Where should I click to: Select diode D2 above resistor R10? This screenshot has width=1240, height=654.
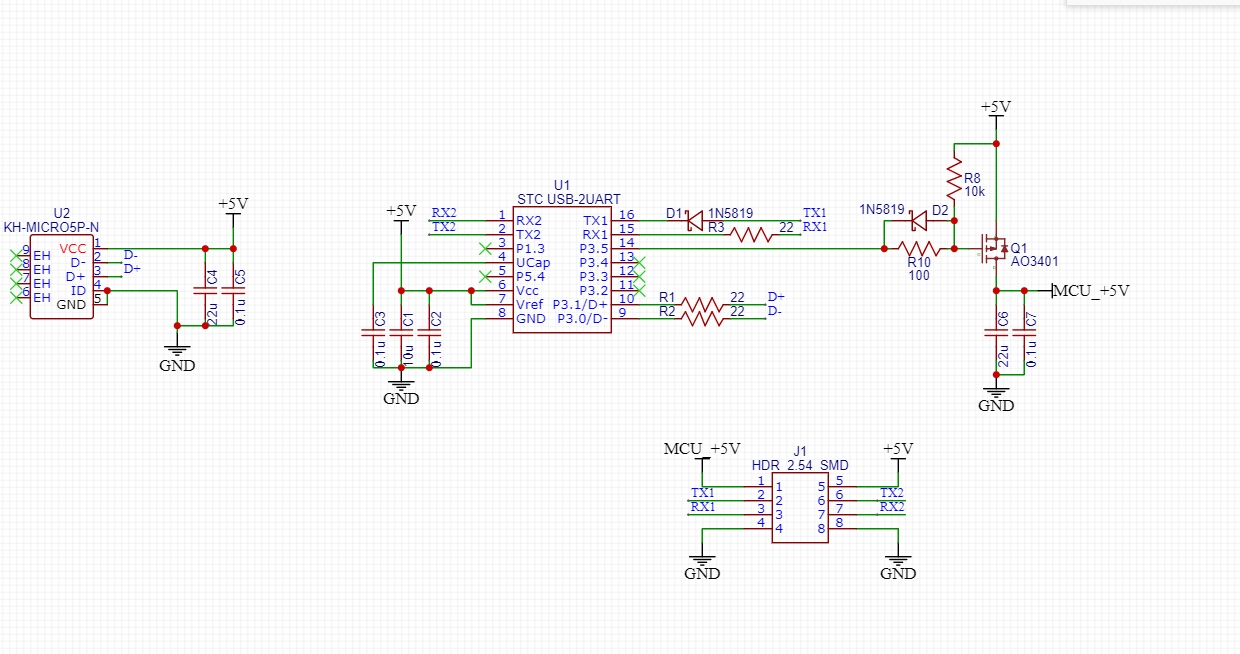click(x=920, y=220)
